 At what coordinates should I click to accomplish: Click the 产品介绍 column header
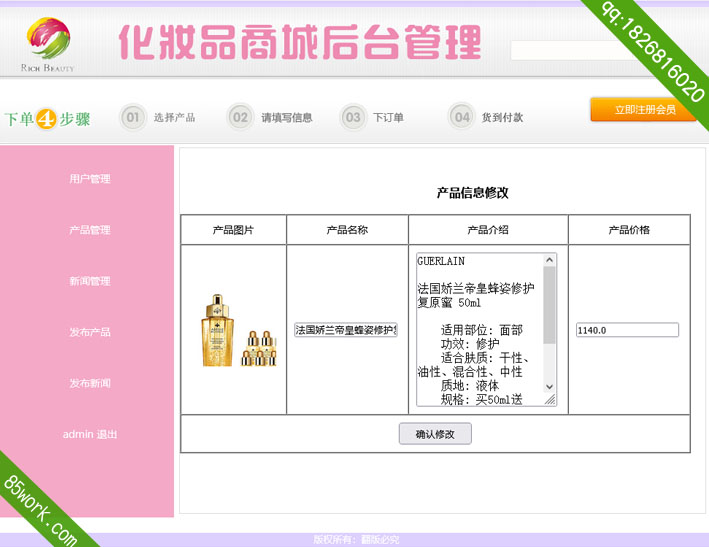[x=488, y=230]
